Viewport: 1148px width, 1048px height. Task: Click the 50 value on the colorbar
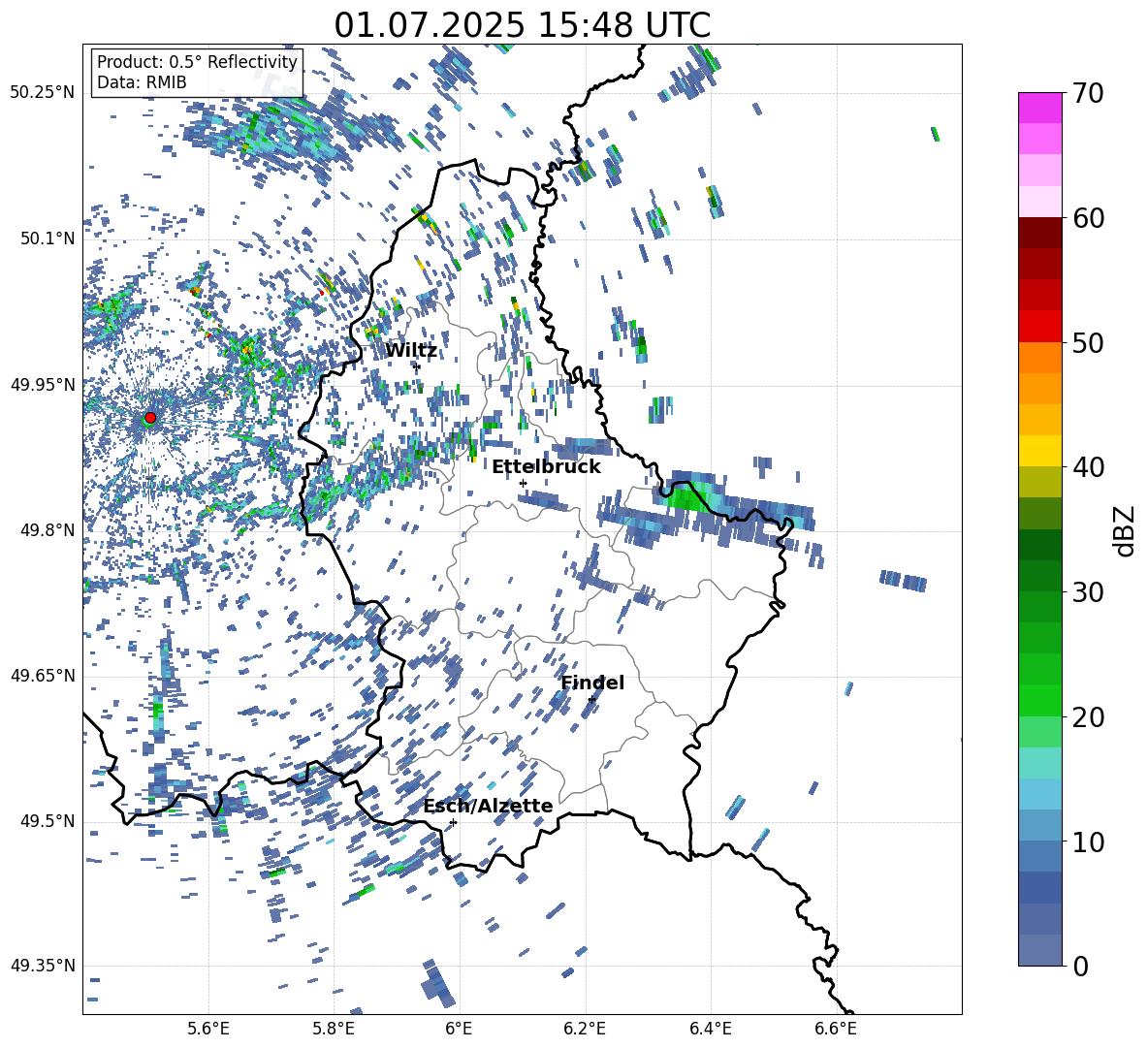(x=1088, y=342)
